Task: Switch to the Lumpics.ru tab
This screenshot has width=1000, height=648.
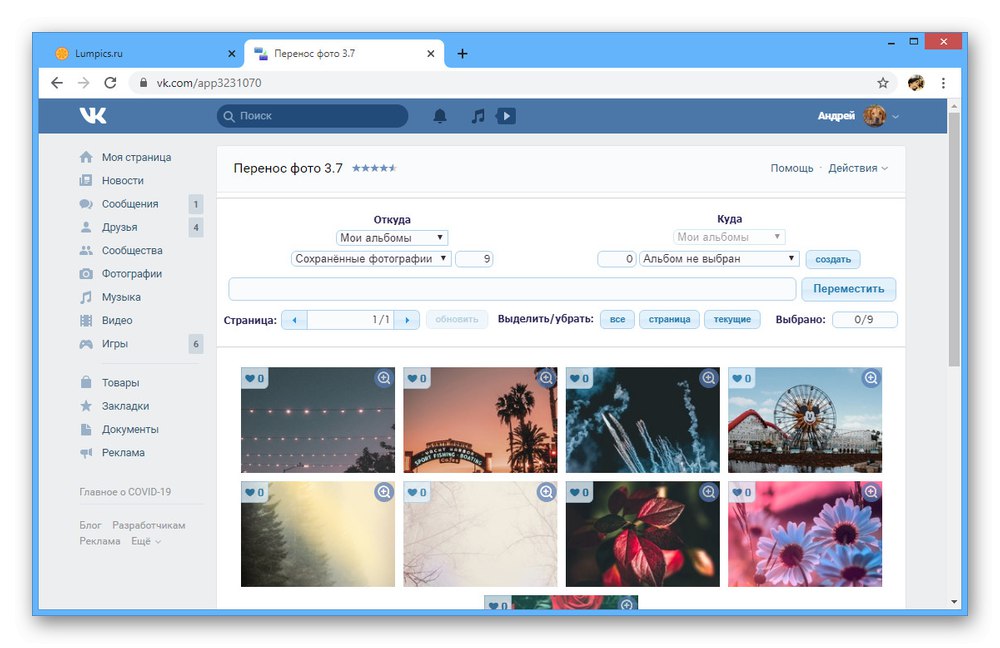Action: pyautogui.click(x=145, y=54)
